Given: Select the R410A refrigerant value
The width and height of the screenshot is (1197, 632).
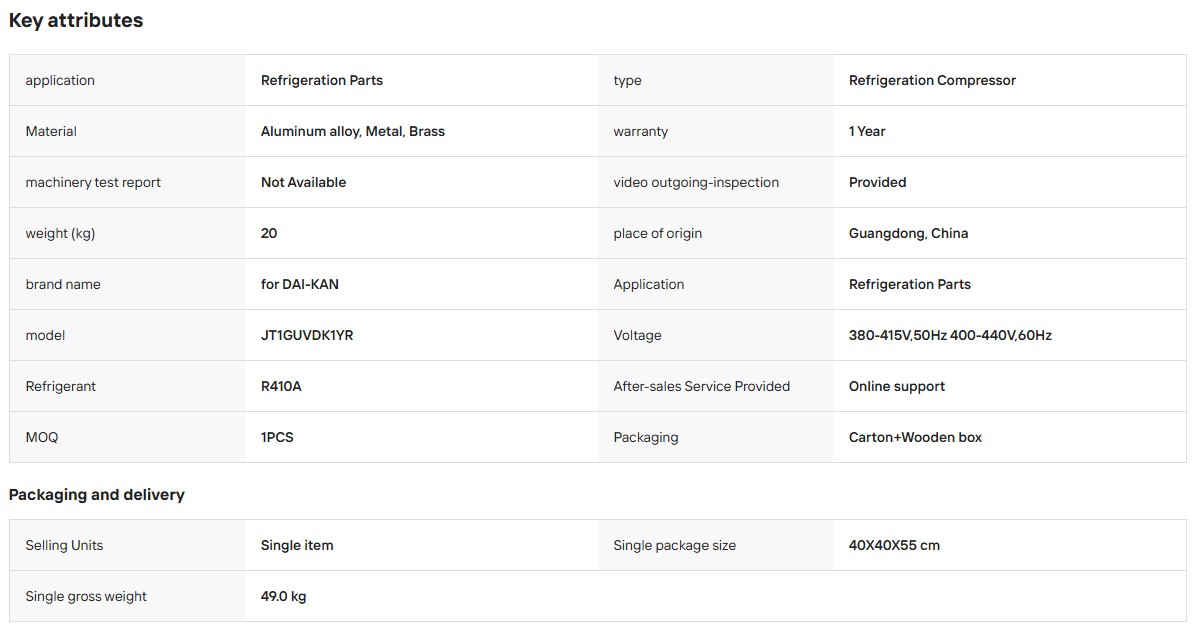Looking at the screenshot, I should pyautogui.click(x=281, y=386).
